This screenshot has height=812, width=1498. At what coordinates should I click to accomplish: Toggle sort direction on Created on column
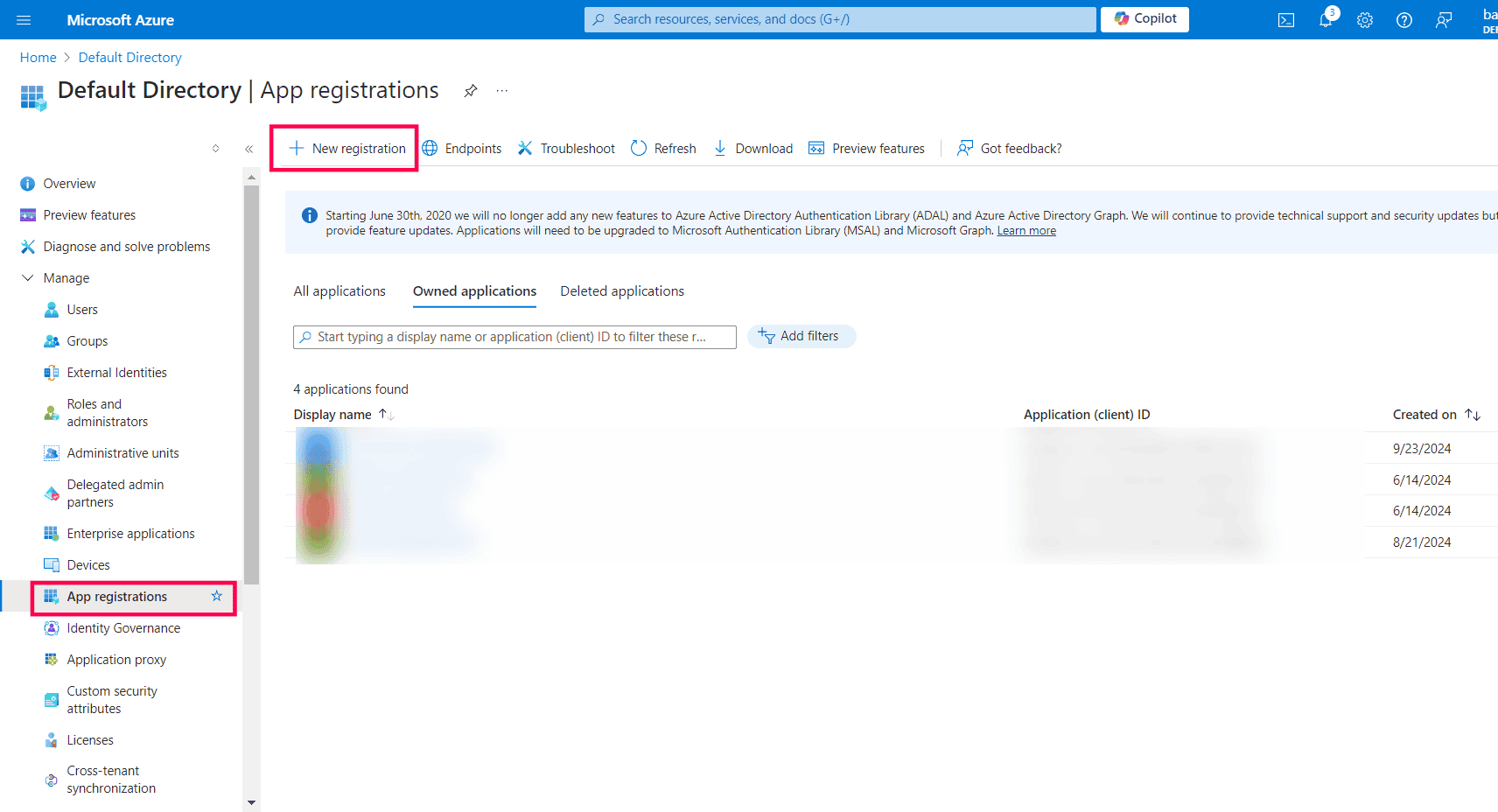click(1473, 414)
